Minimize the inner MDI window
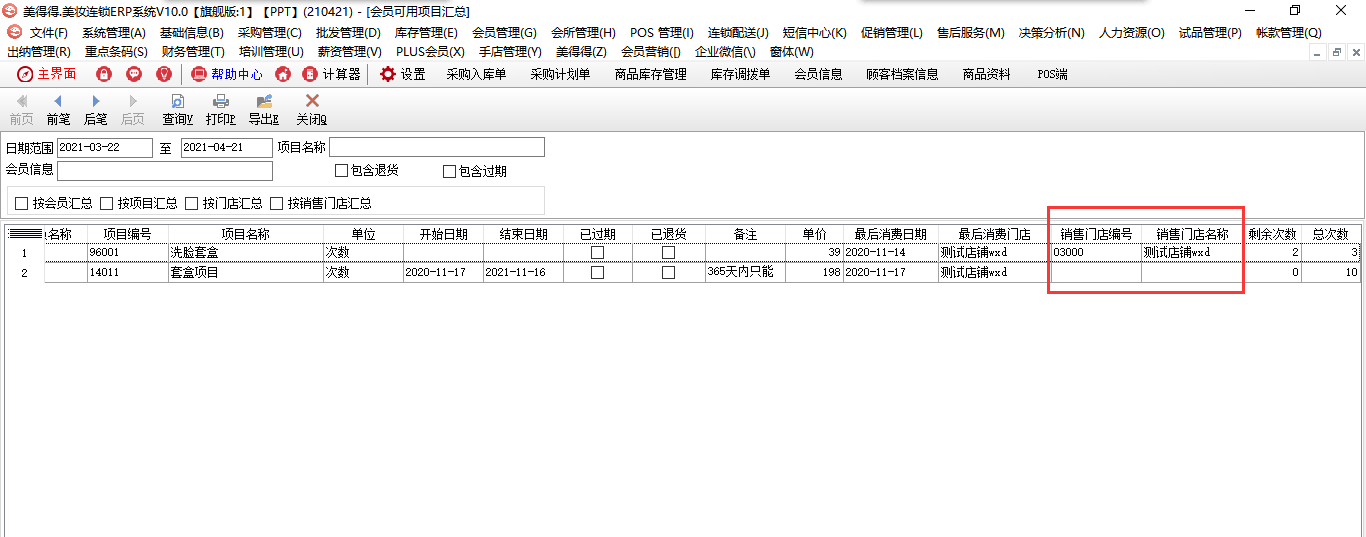This screenshot has height=537, width=1366. coord(1317,52)
